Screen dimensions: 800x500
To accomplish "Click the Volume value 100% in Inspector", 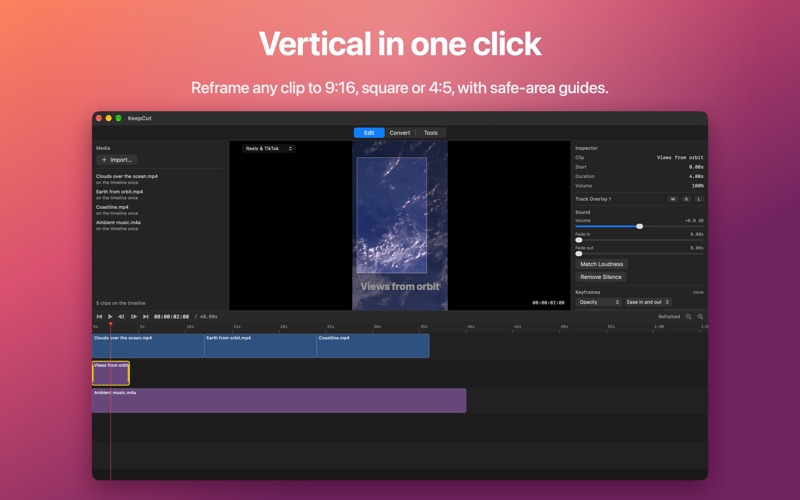I will click(697, 186).
